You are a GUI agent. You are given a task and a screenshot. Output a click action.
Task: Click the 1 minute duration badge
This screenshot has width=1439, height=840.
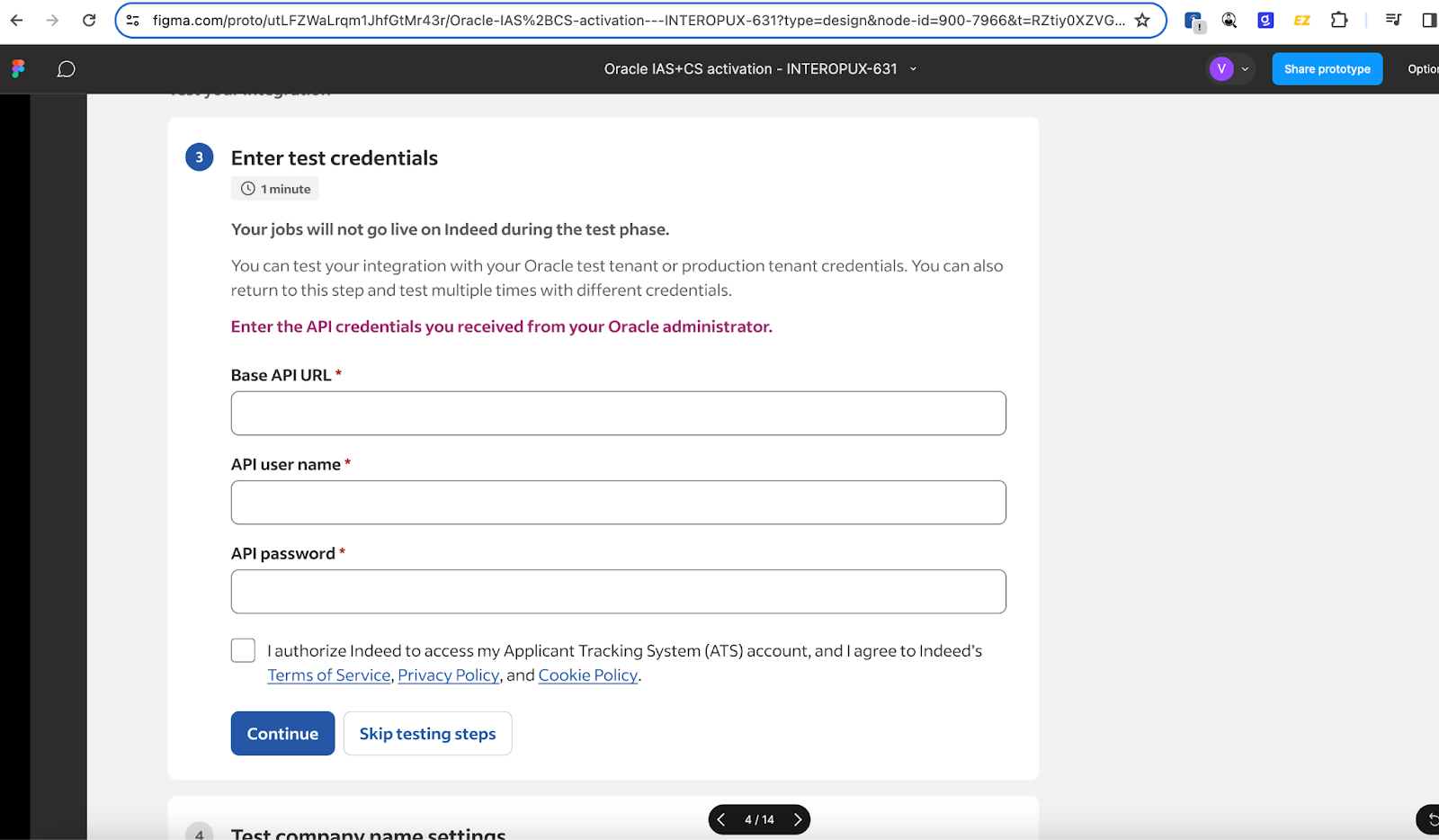click(275, 189)
